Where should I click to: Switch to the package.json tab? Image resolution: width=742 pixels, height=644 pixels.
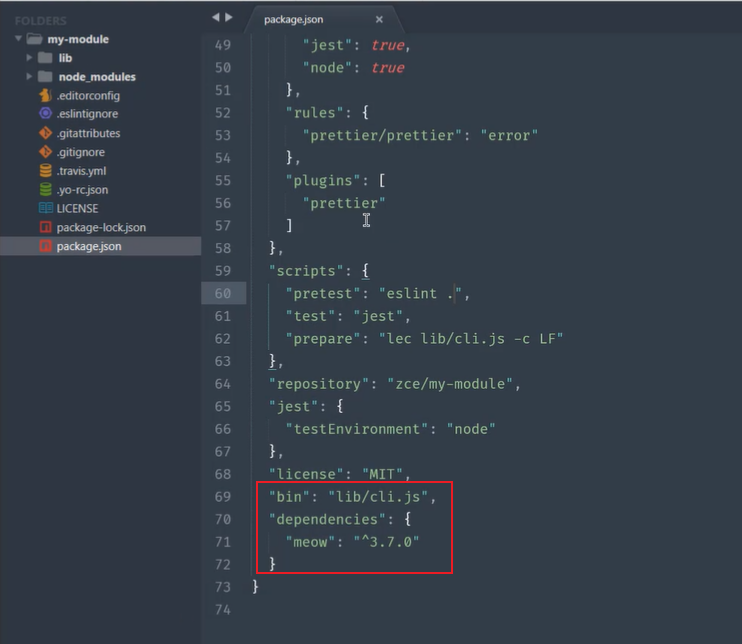click(x=293, y=20)
